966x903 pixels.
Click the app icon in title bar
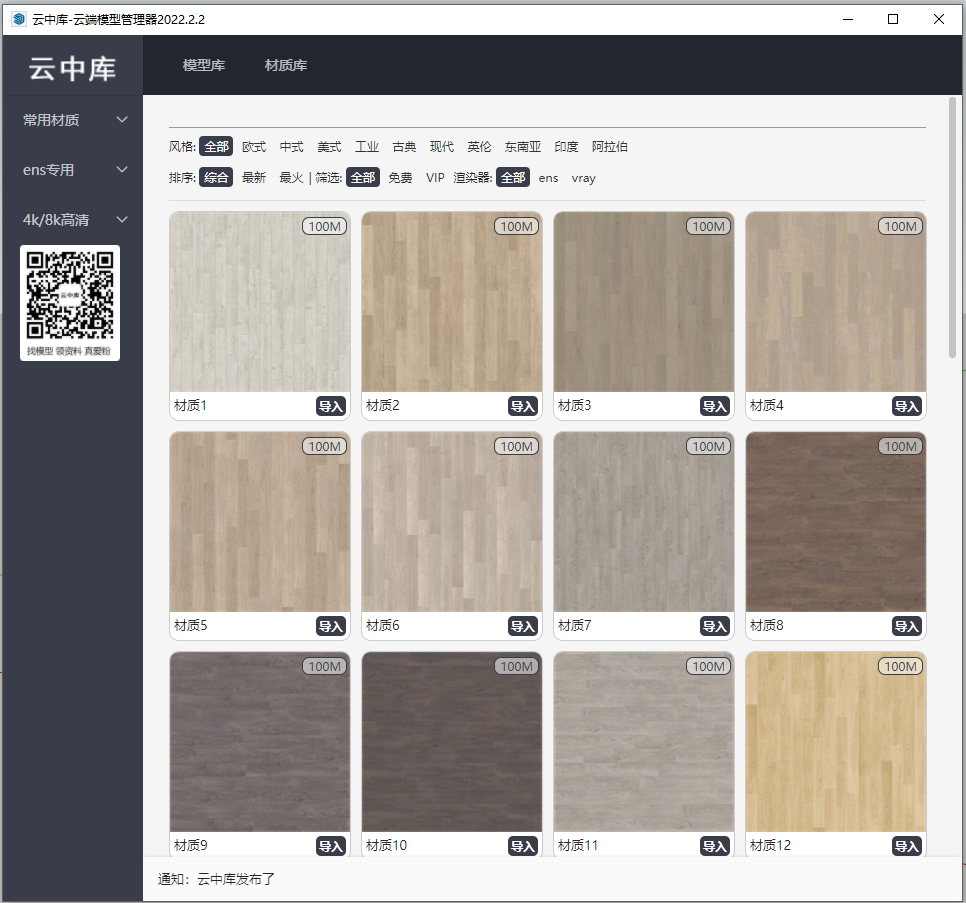tap(19, 19)
